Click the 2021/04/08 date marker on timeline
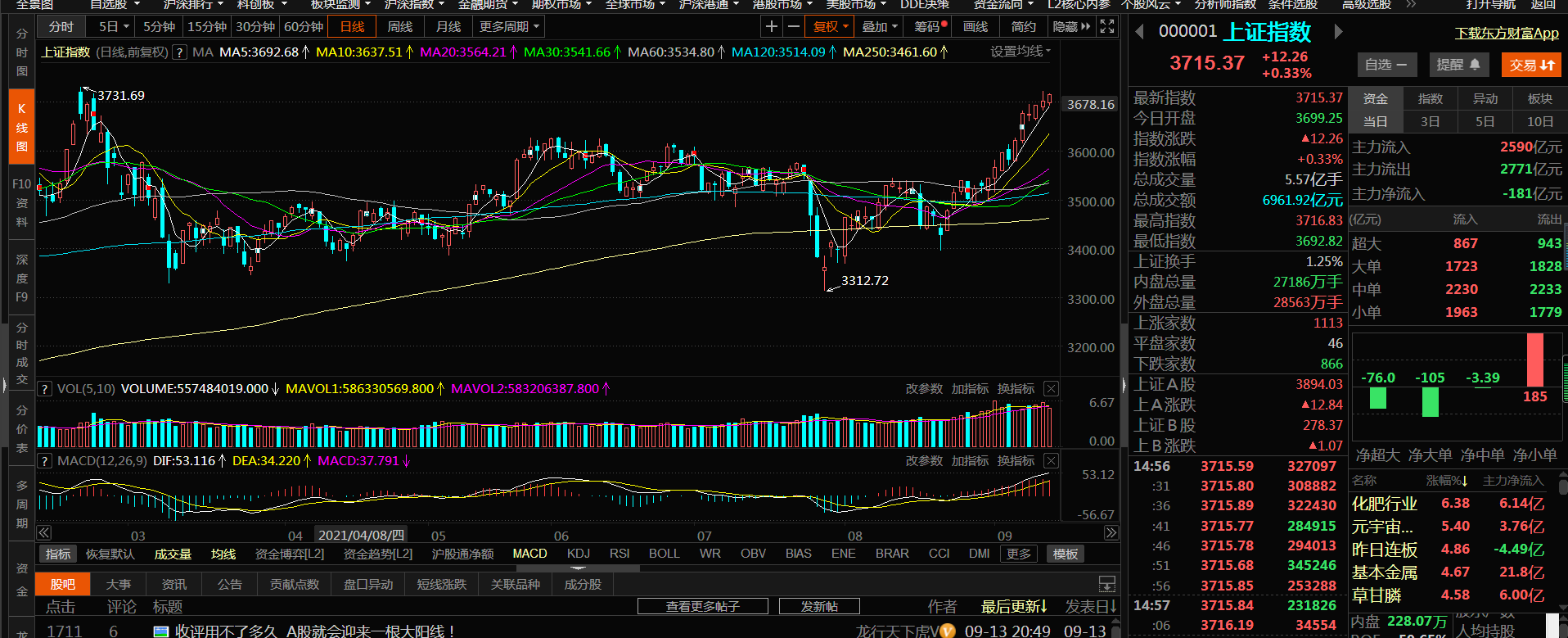 coord(361,536)
